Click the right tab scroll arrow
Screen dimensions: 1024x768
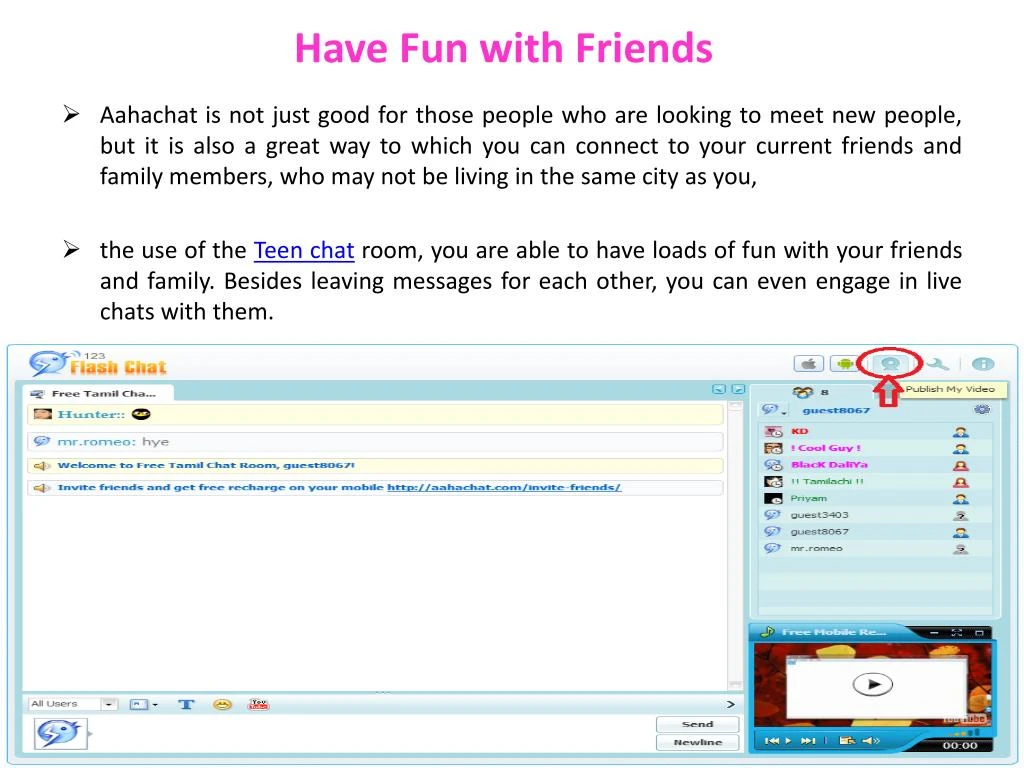738,389
